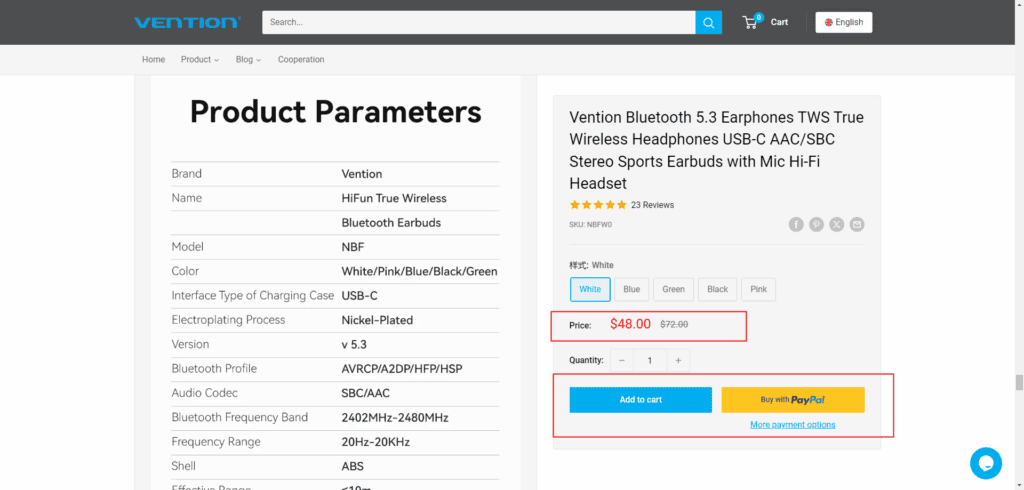Click the $48.00 sale price
This screenshot has width=1024, height=490.
[x=630, y=324]
